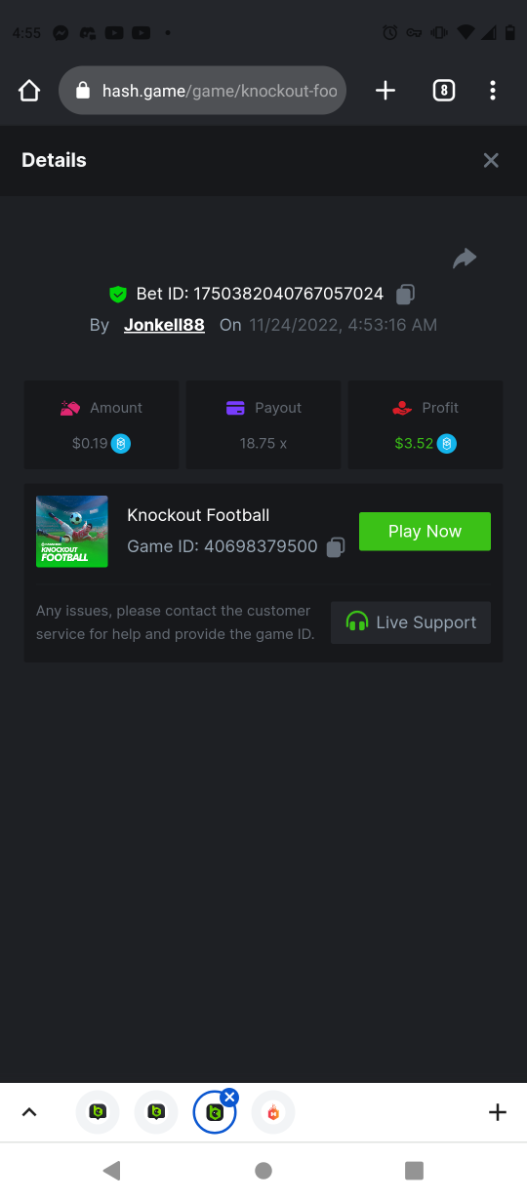Open a new browser tab
Screen dimensions: 527x1200
[385, 91]
